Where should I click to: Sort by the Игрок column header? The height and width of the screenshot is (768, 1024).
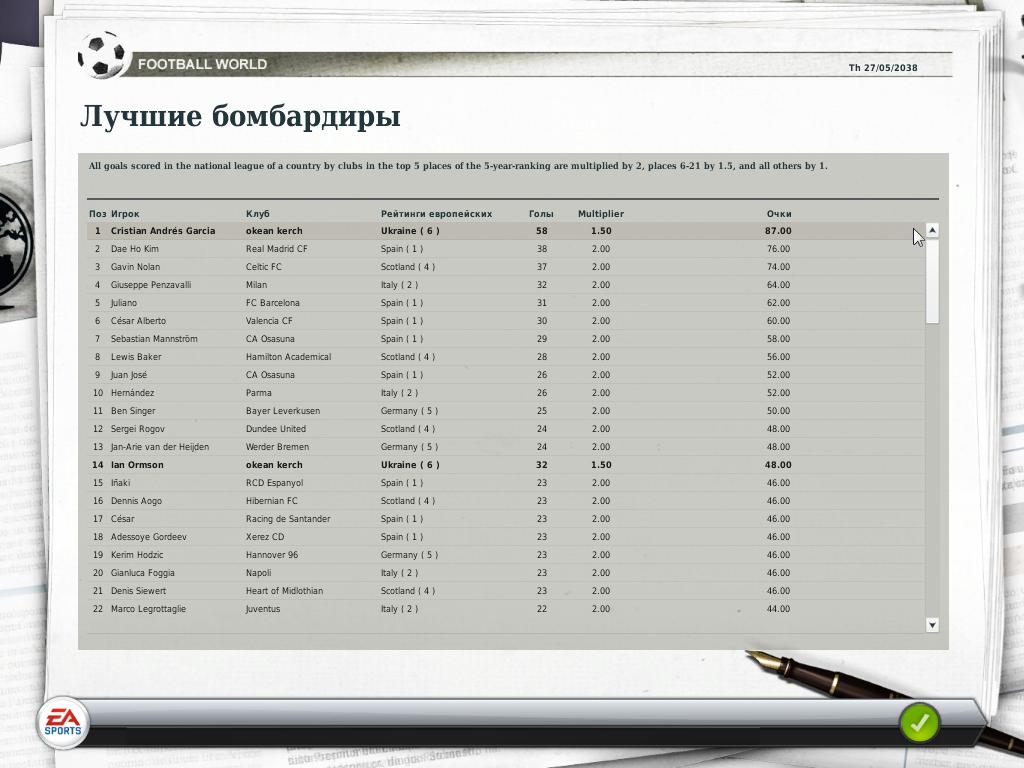tap(125, 214)
